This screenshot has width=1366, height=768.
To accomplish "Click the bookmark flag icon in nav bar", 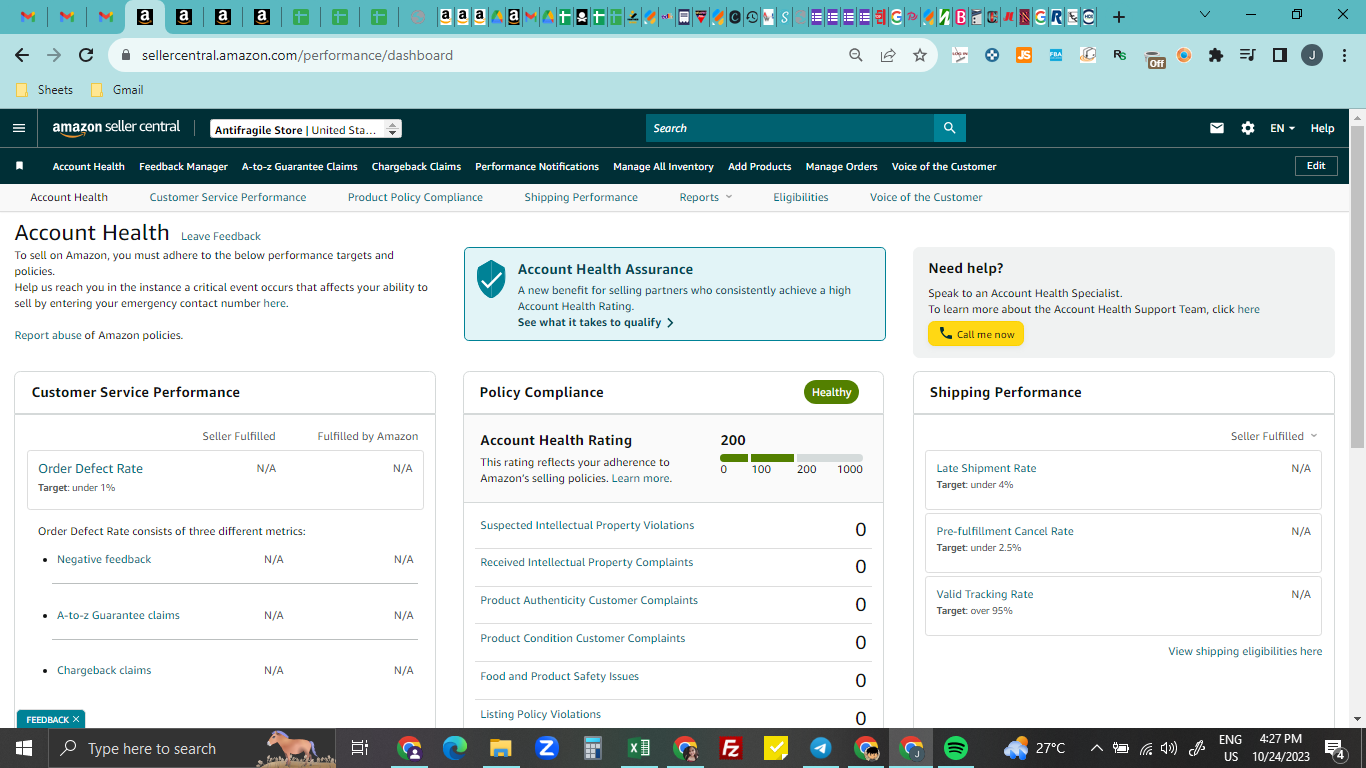I will [x=19, y=166].
